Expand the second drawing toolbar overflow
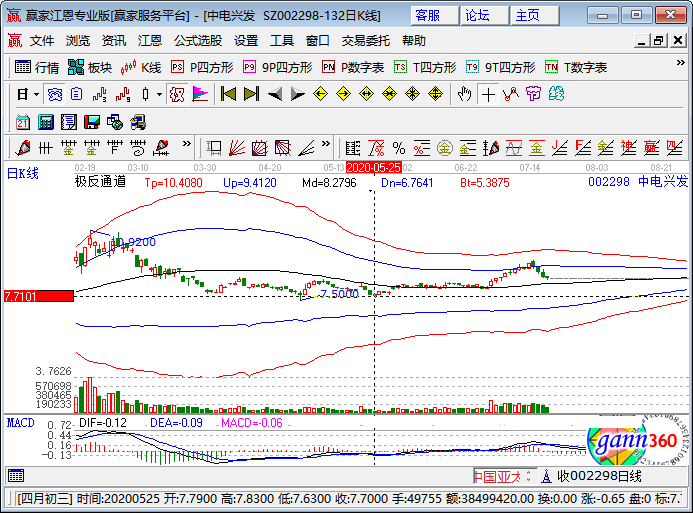693x513 pixels. [326, 144]
